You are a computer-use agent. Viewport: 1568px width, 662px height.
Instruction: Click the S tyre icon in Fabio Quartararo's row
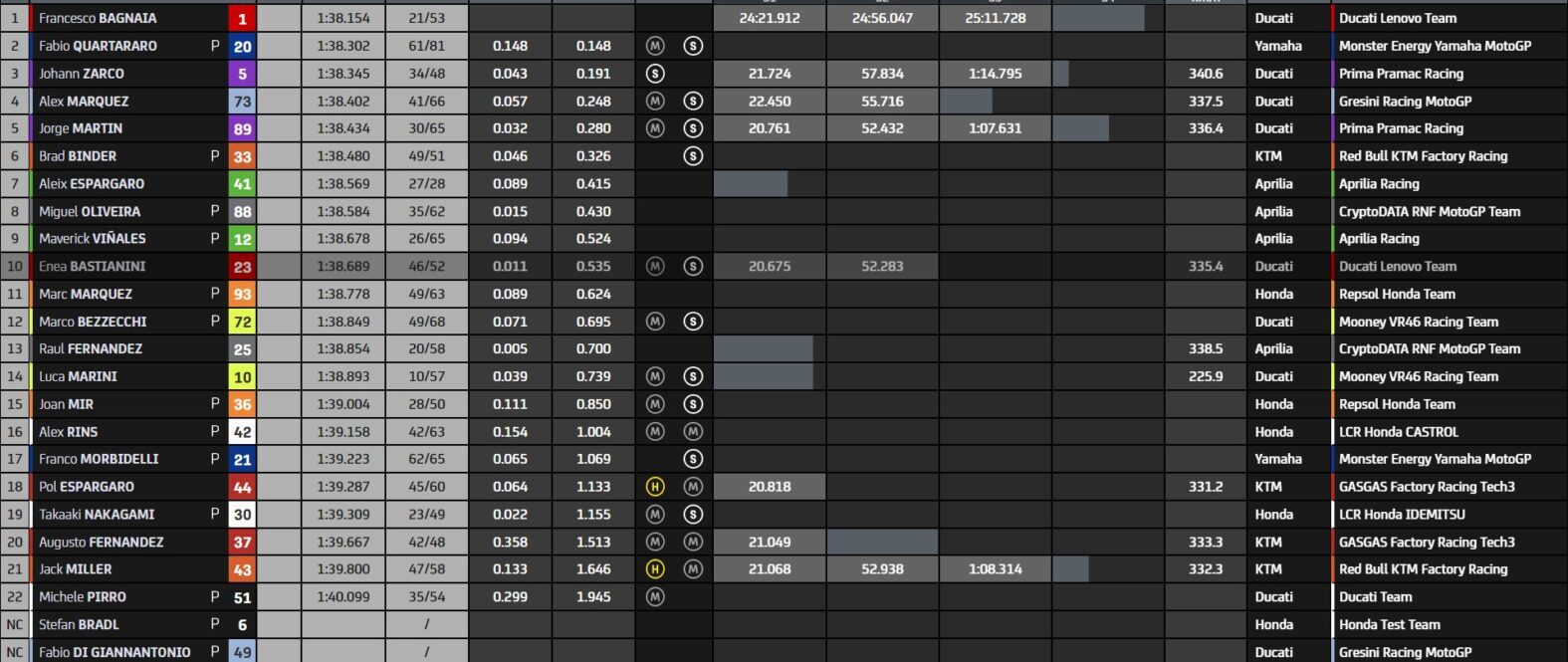[693, 46]
